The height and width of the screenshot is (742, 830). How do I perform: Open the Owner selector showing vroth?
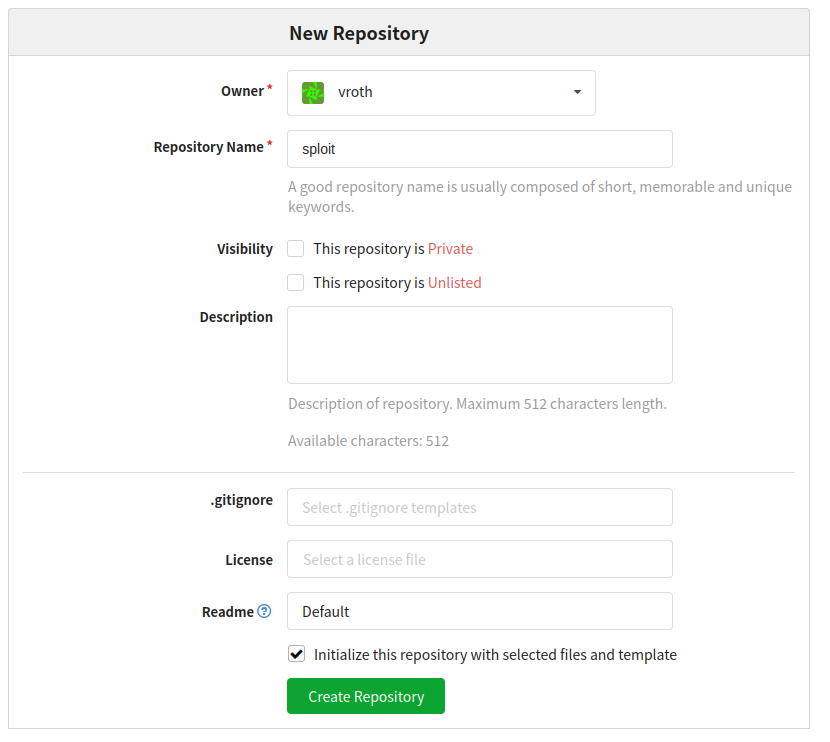pyautogui.click(x=441, y=93)
